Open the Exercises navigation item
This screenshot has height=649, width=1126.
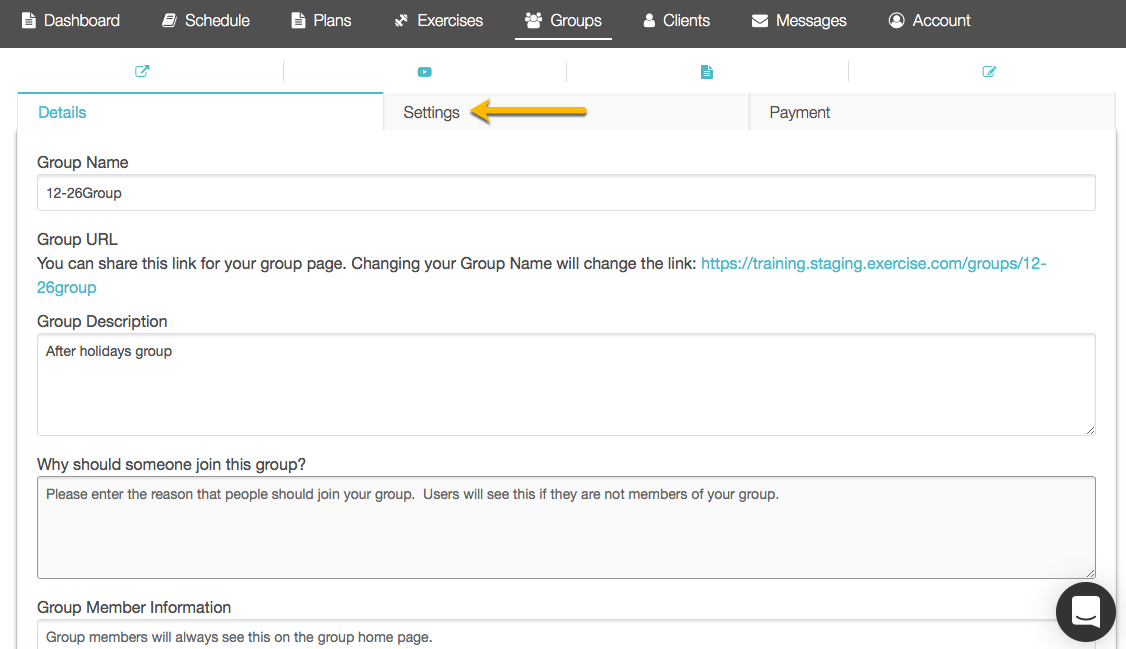tap(439, 20)
